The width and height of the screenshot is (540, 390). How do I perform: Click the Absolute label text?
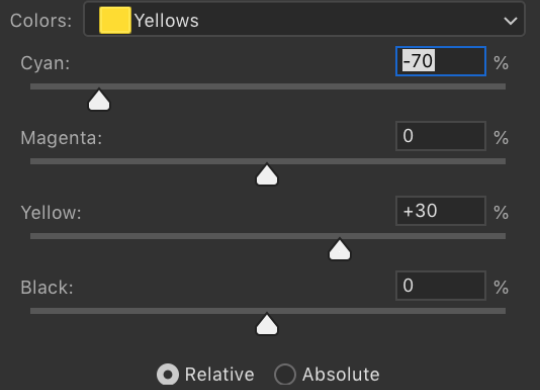click(x=341, y=374)
